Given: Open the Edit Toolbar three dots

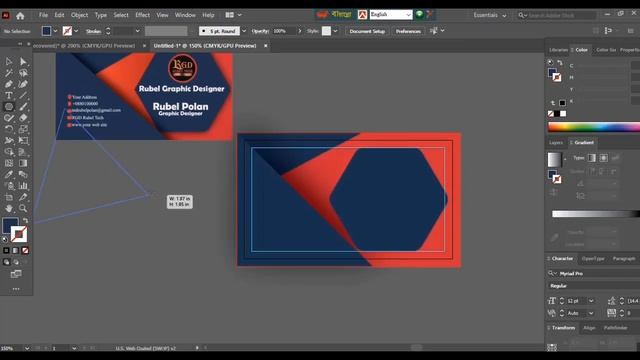Looking at the screenshot, I should 16,289.
